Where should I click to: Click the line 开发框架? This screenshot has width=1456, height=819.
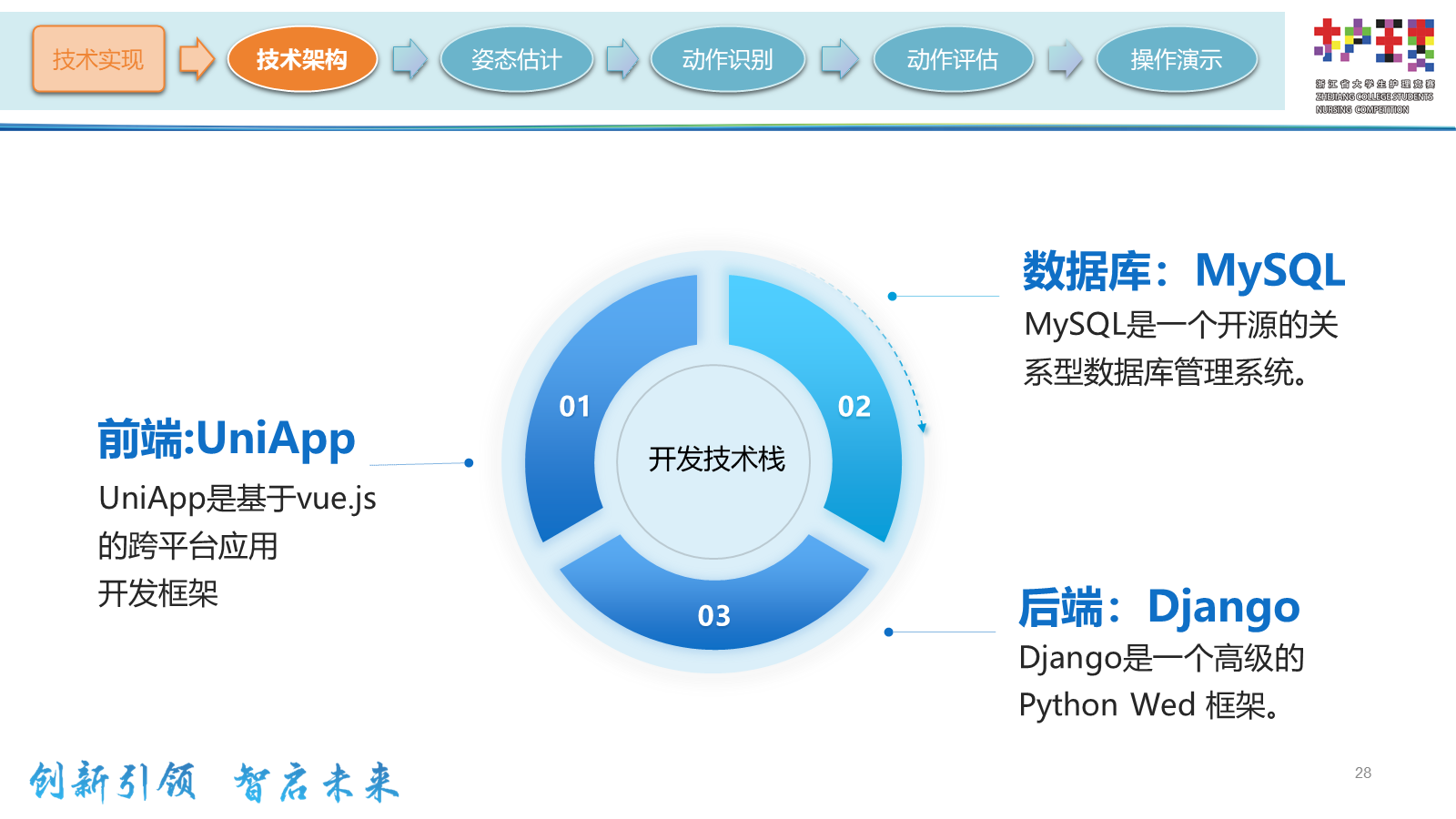point(158,593)
